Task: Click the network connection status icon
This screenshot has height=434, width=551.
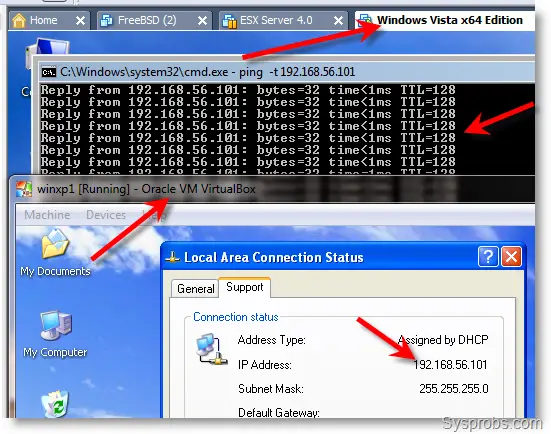Action: point(212,349)
